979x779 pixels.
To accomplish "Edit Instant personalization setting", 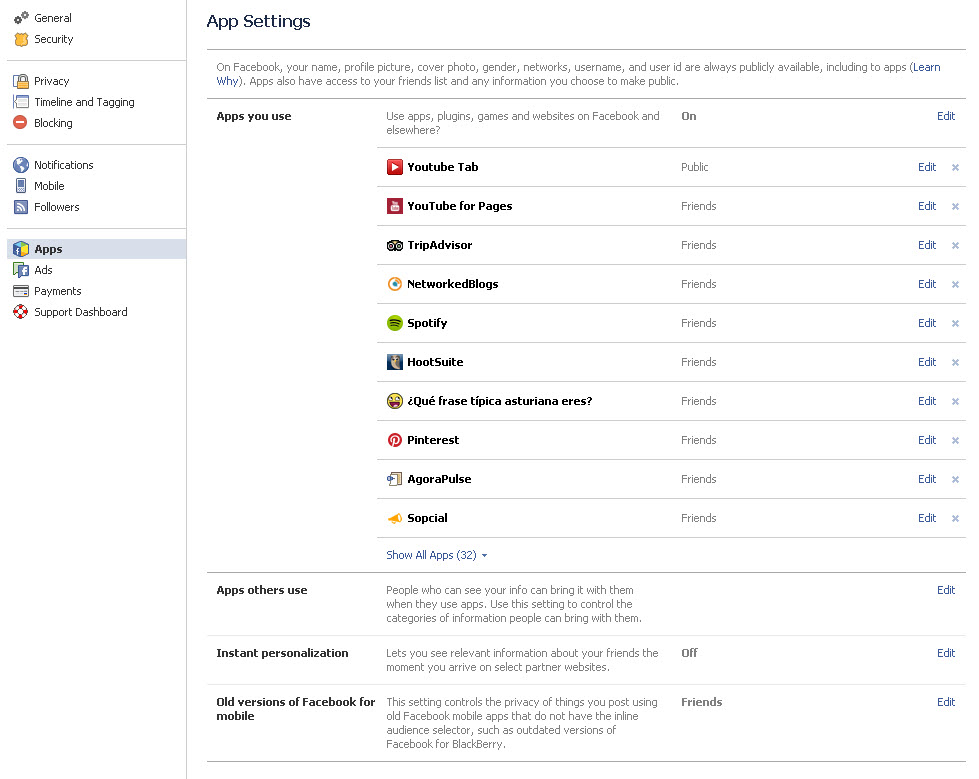I will tap(946, 653).
